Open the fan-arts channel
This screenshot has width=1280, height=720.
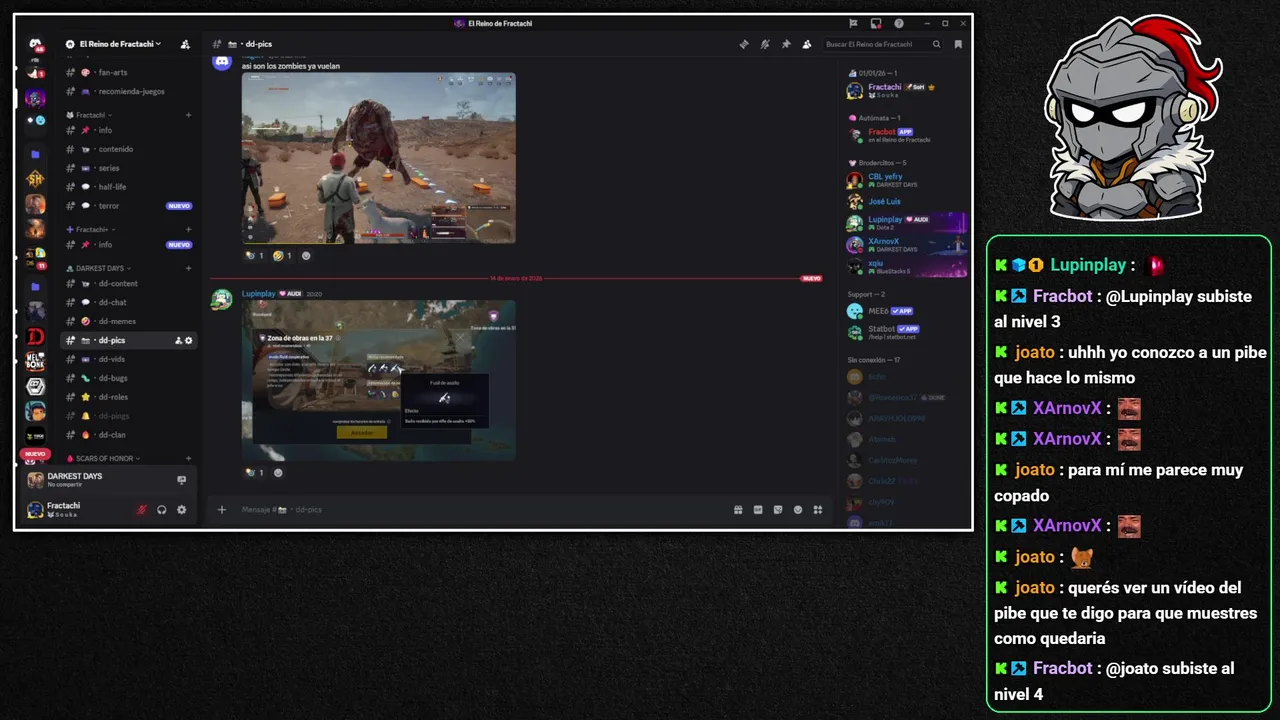coord(129,72)
